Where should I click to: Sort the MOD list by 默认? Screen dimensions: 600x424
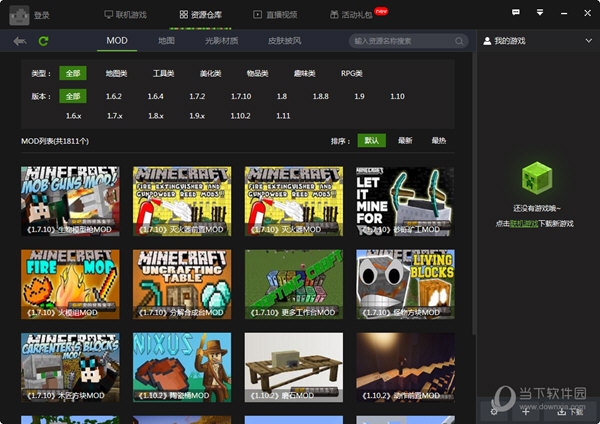(372, 140)
